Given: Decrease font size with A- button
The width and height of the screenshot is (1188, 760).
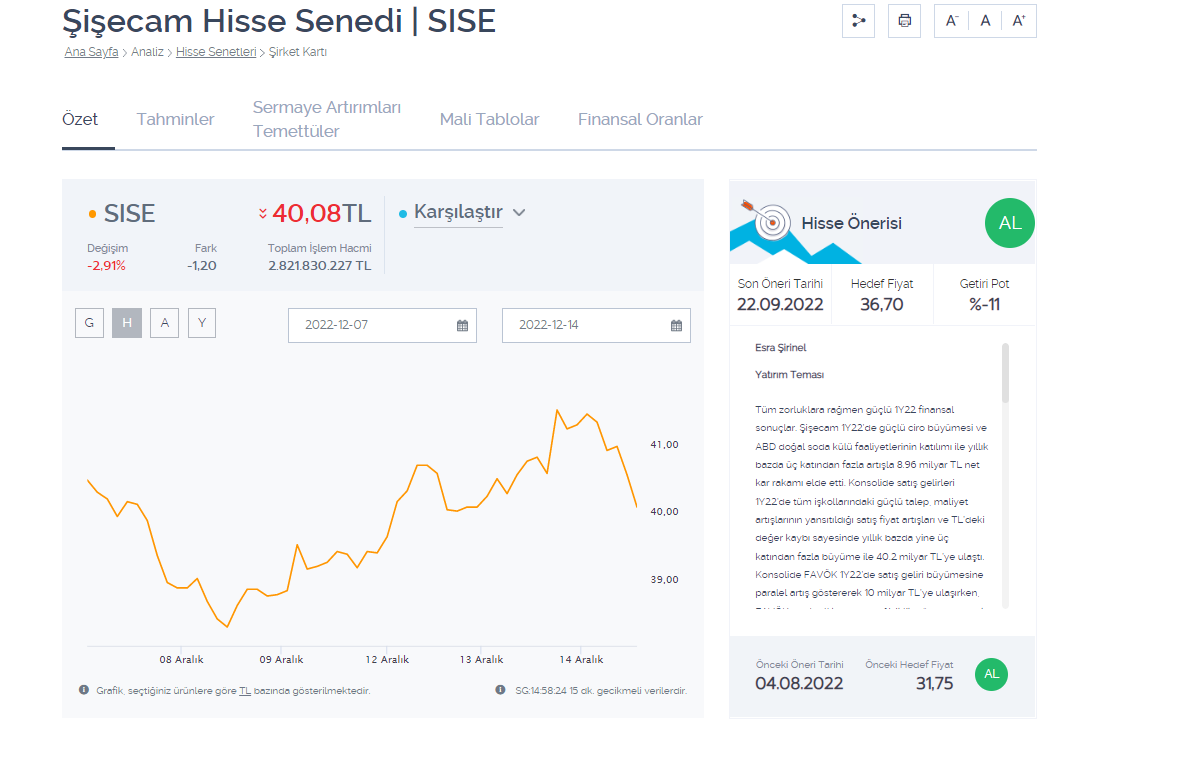Looking at the screenshot, I should click(x=952, y=21).
